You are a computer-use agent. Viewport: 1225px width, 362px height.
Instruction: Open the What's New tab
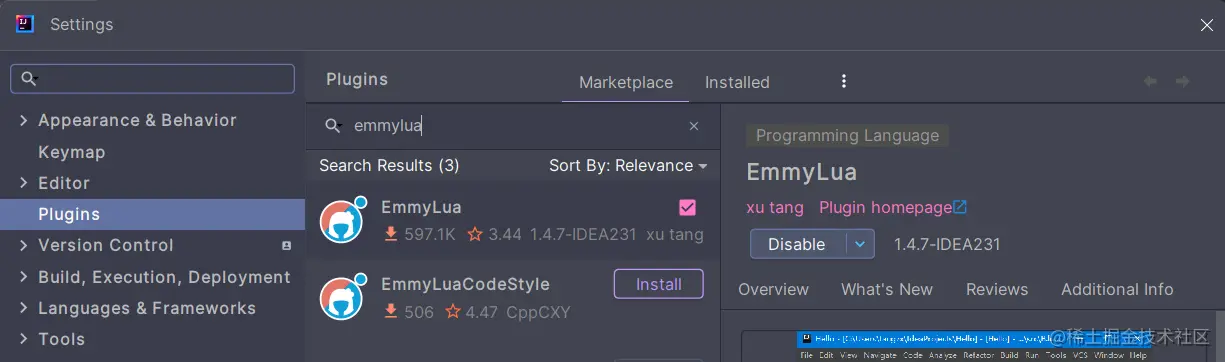[x=887, y=289]
